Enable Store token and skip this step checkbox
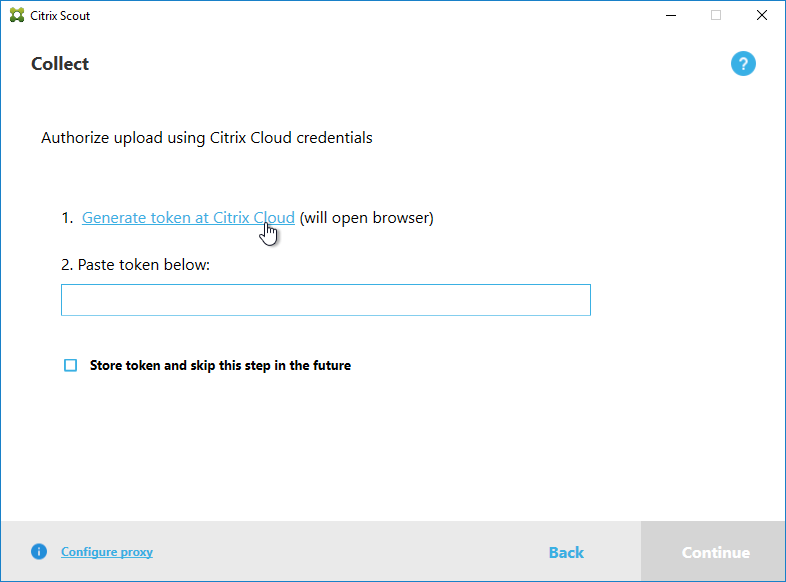The image size is (786, 582). point(71,365)
